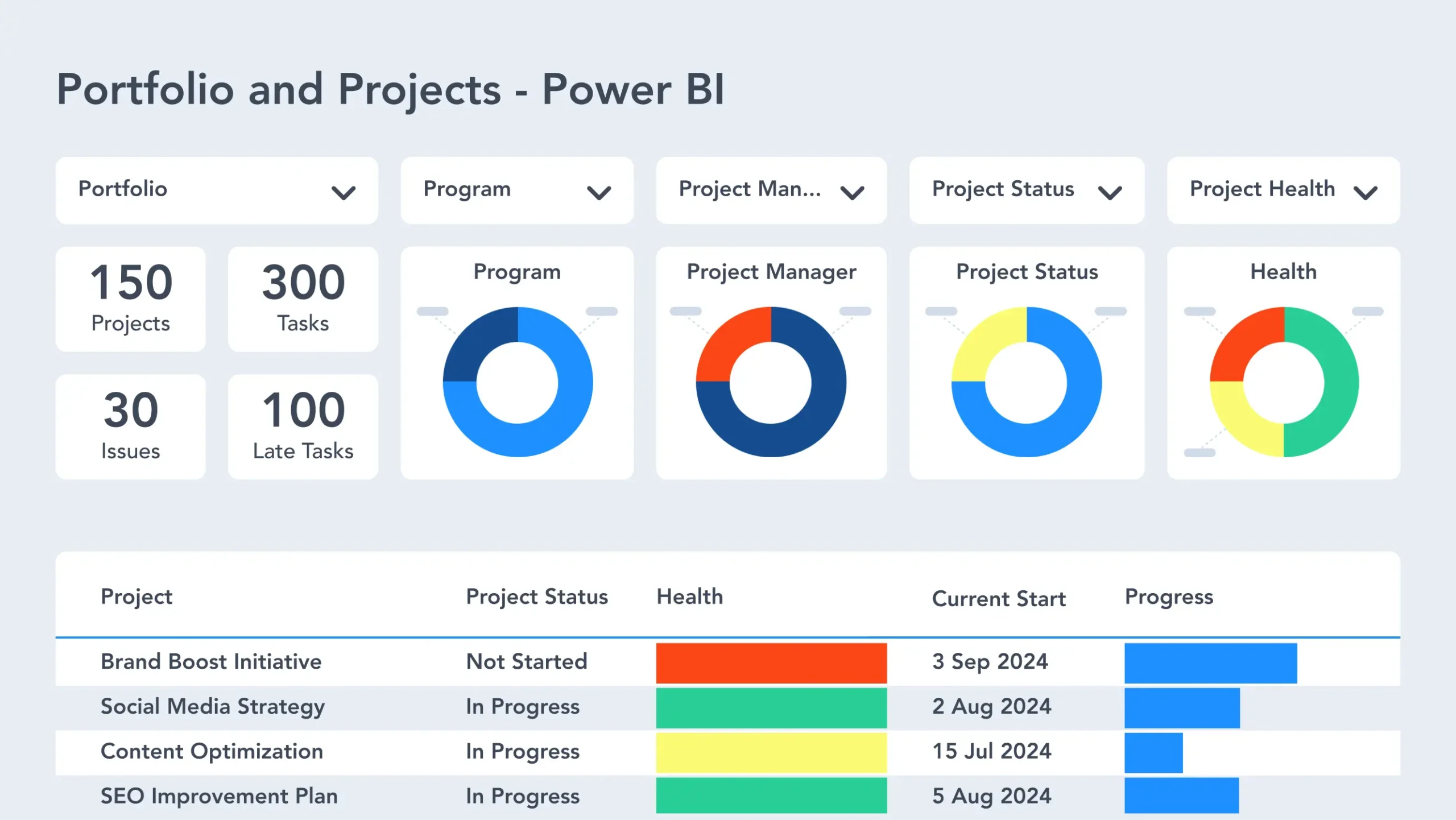Screen dimensions: 1456x820
Task: Select the Social Media Strategy project row
Action: (x=727, y=705)
